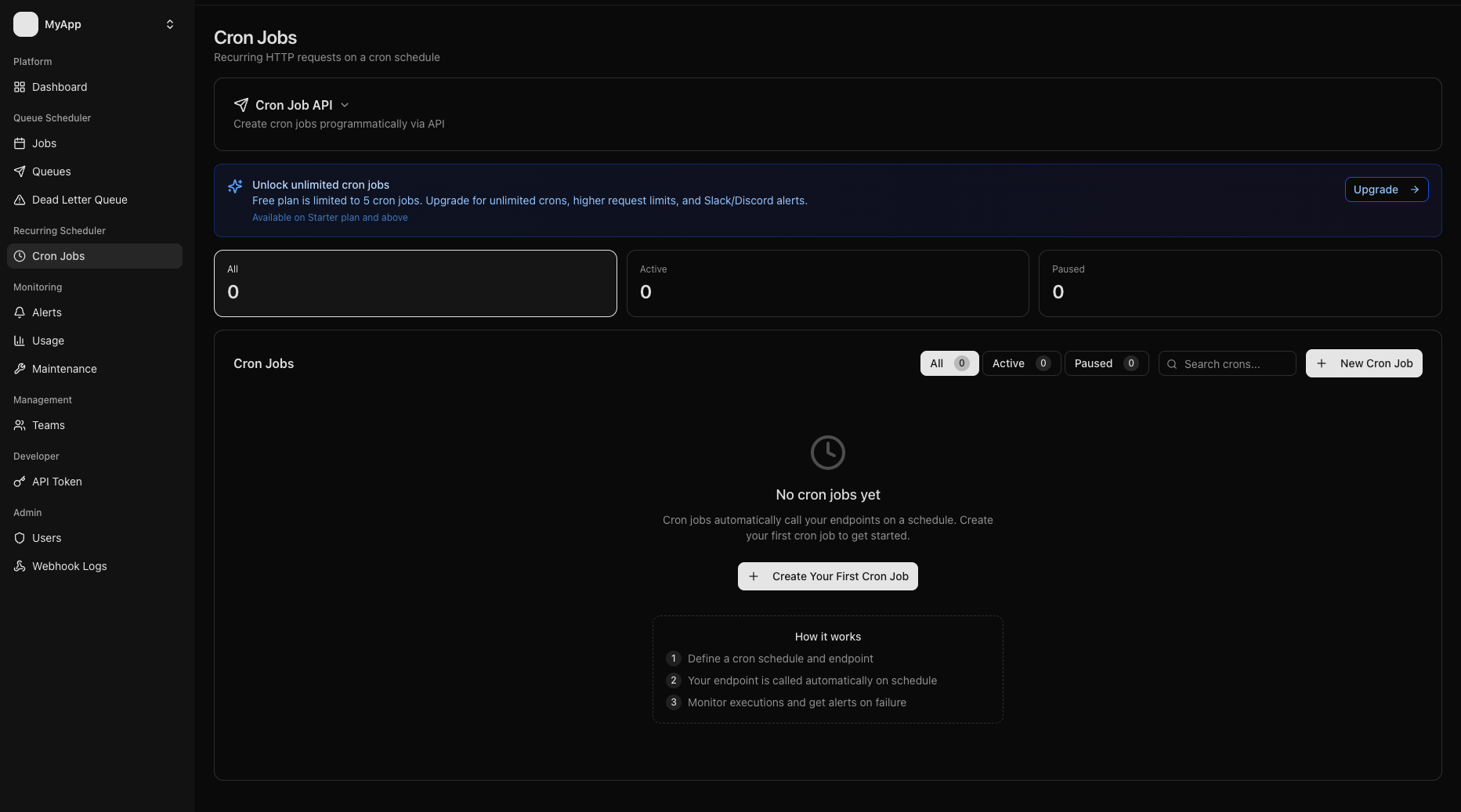Click the Usage bar chart icon

[x=20, y=341]
